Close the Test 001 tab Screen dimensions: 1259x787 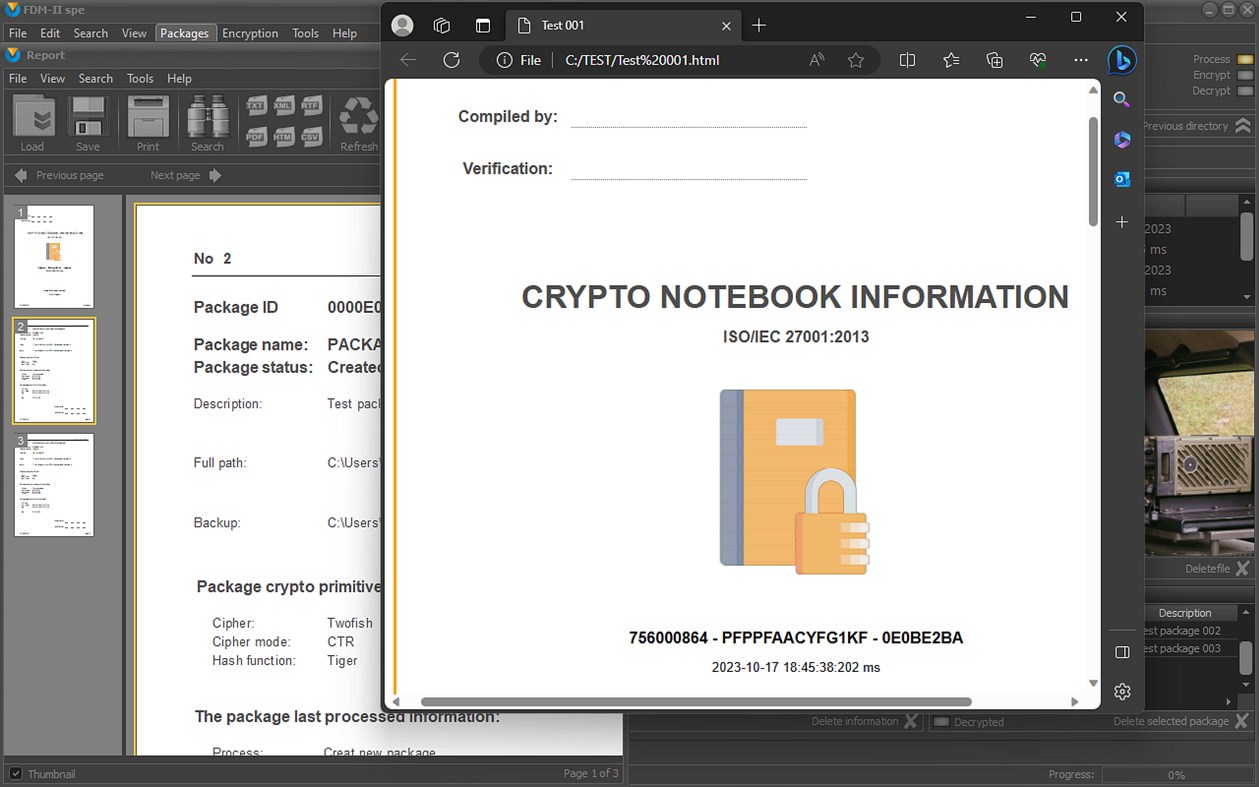click(x=726, y=25)
